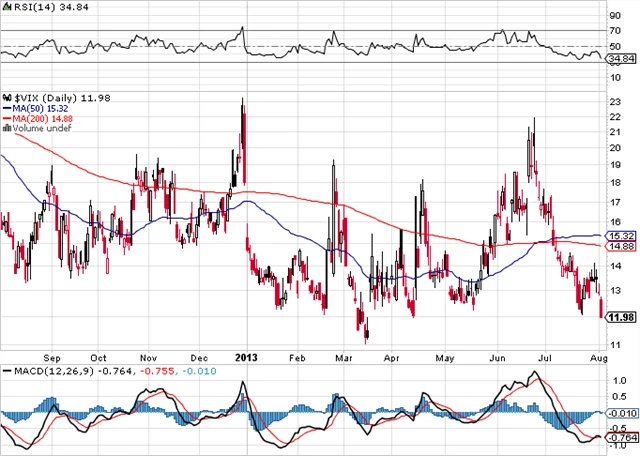
Task: Click the small RSI chart icon
Action: click(x=7, y=7)
